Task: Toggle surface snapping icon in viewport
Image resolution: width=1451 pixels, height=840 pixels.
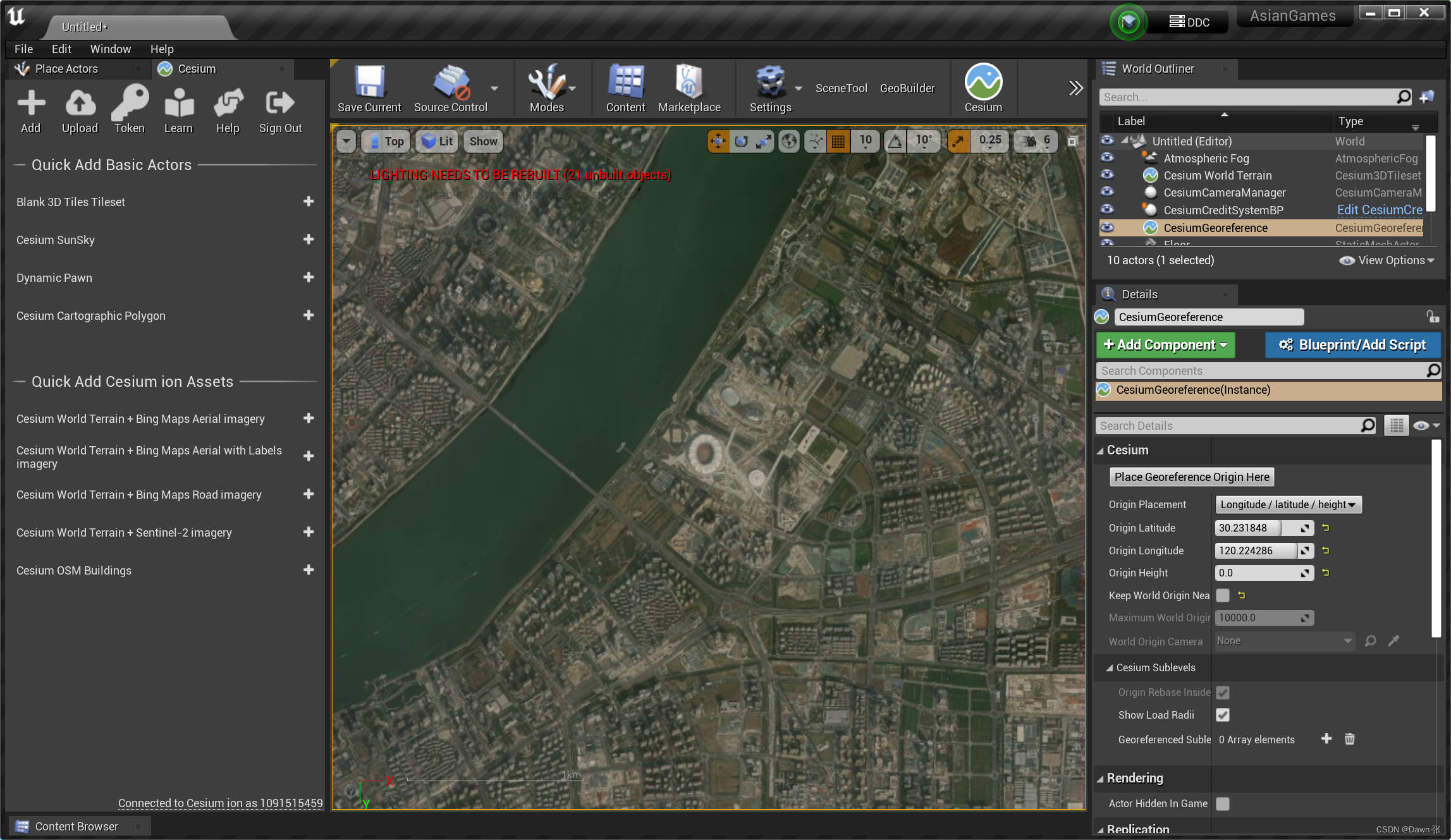Action: coord(816,142)
